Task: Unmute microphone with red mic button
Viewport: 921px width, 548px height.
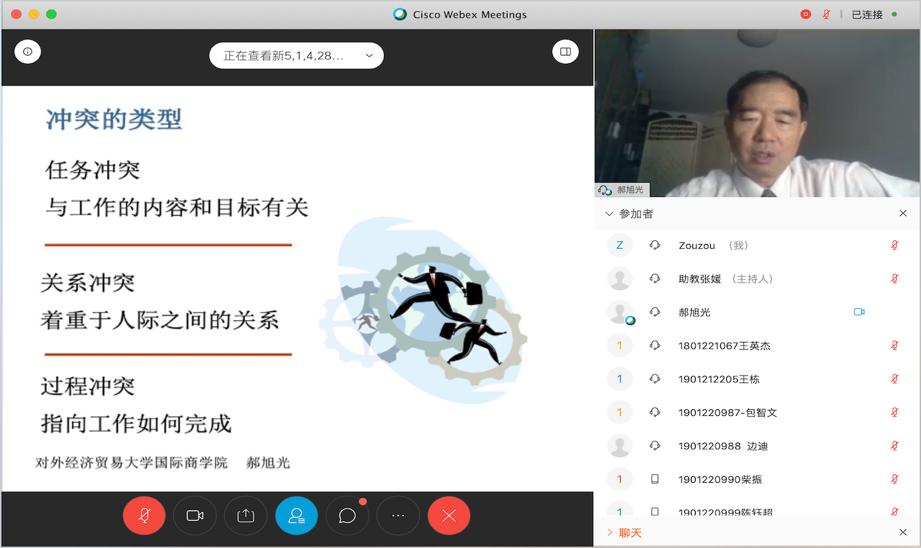Action: point(144,516)
